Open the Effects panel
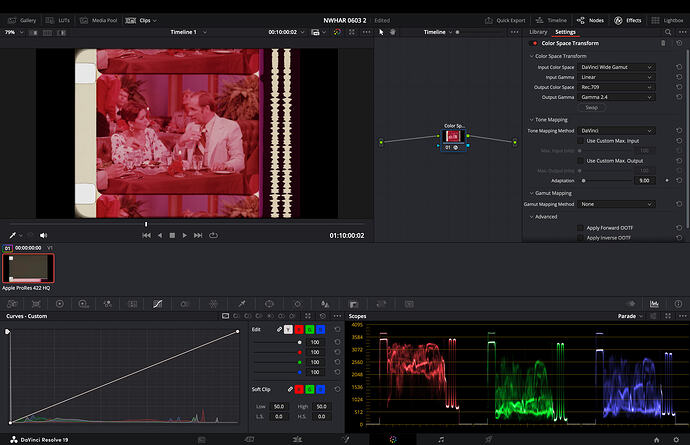 coord(628,19)
